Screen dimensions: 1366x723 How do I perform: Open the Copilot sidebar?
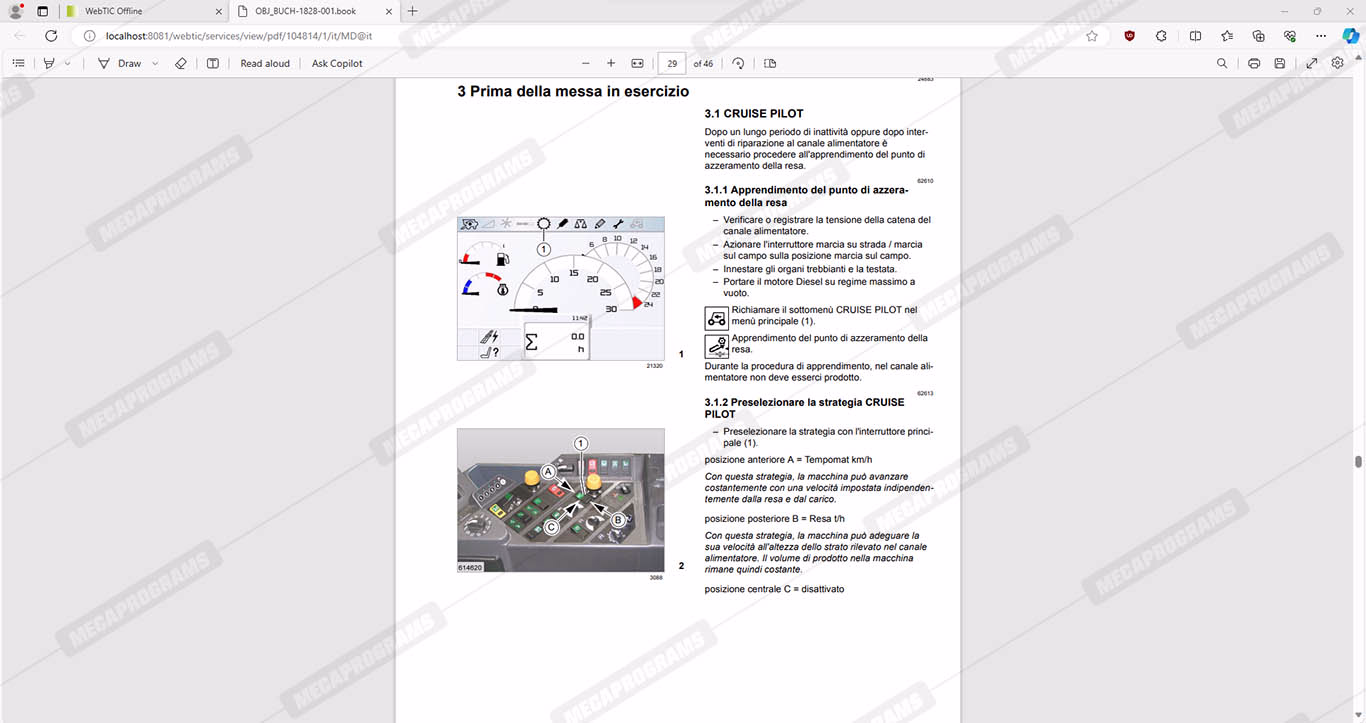[1350, 35]
